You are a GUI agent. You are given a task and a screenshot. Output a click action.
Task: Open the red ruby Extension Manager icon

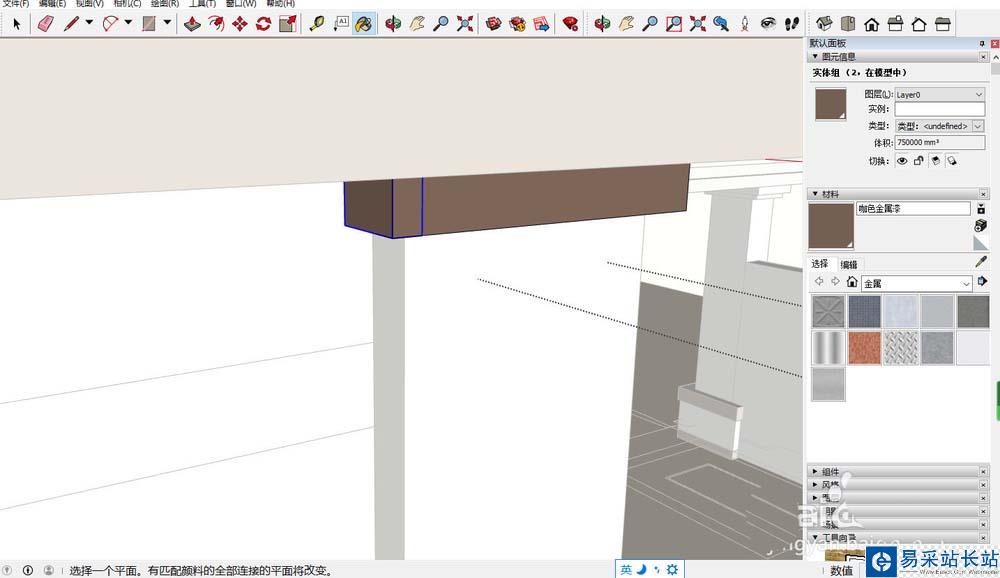click(570, 24)
